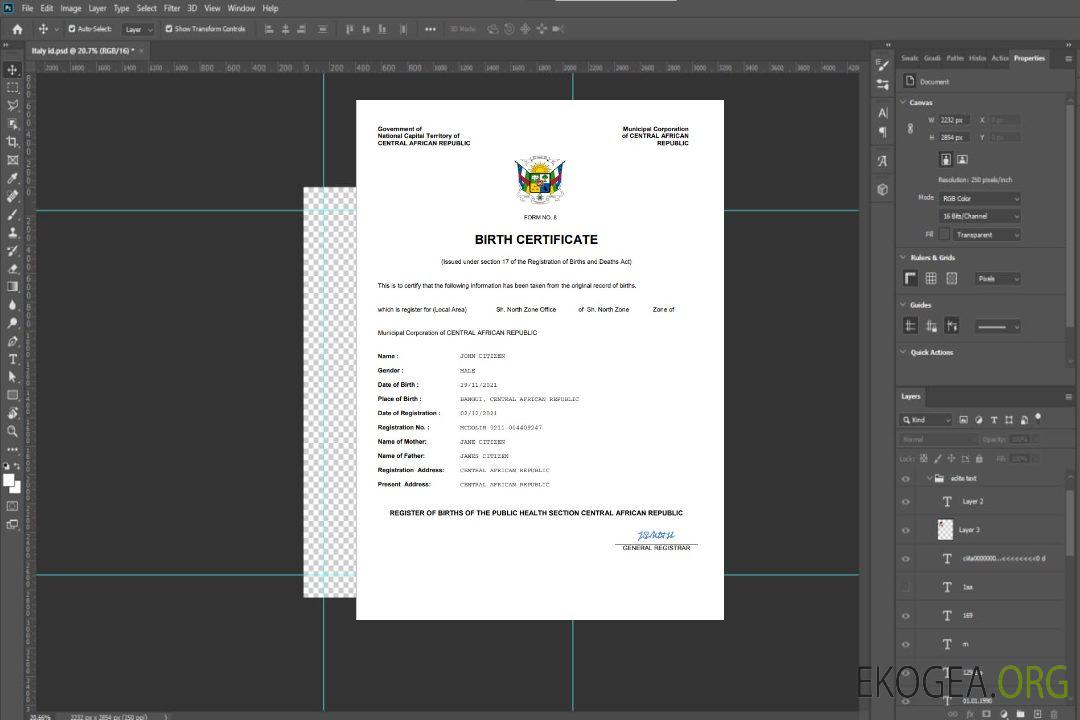Open the guide line style dropdown
The width and height of the screenshot is (1080, 720).
coord(997,327)
